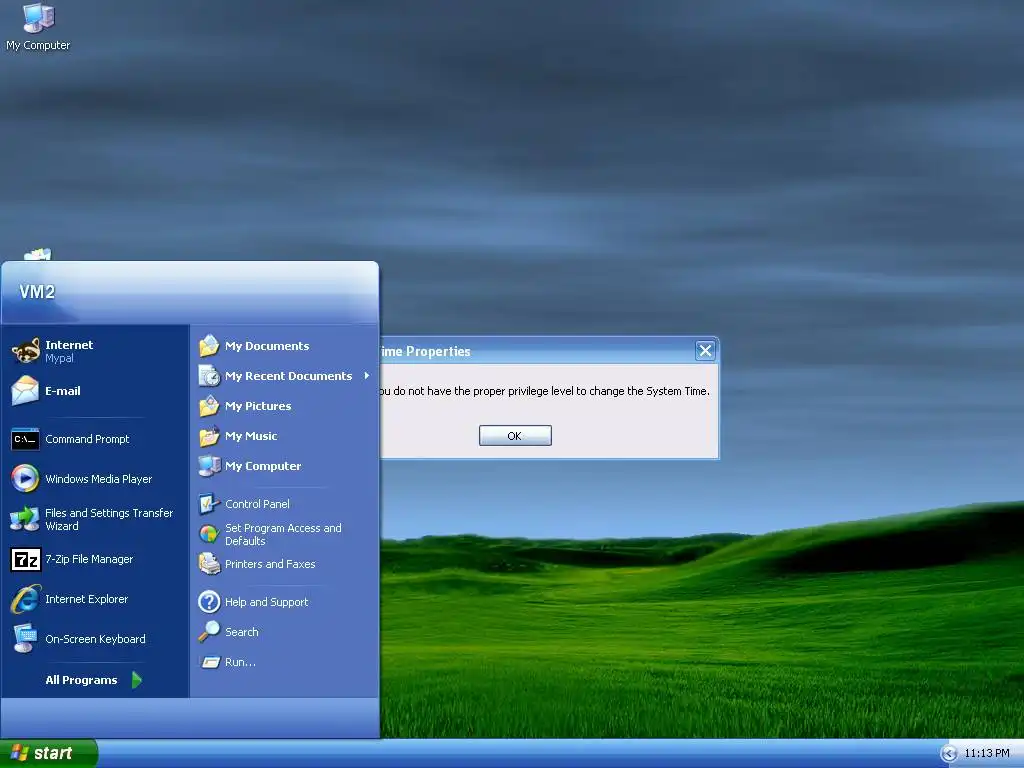Click the Mypal browser name text
This screenshot has height=768, width=1024.
[59, 359]
